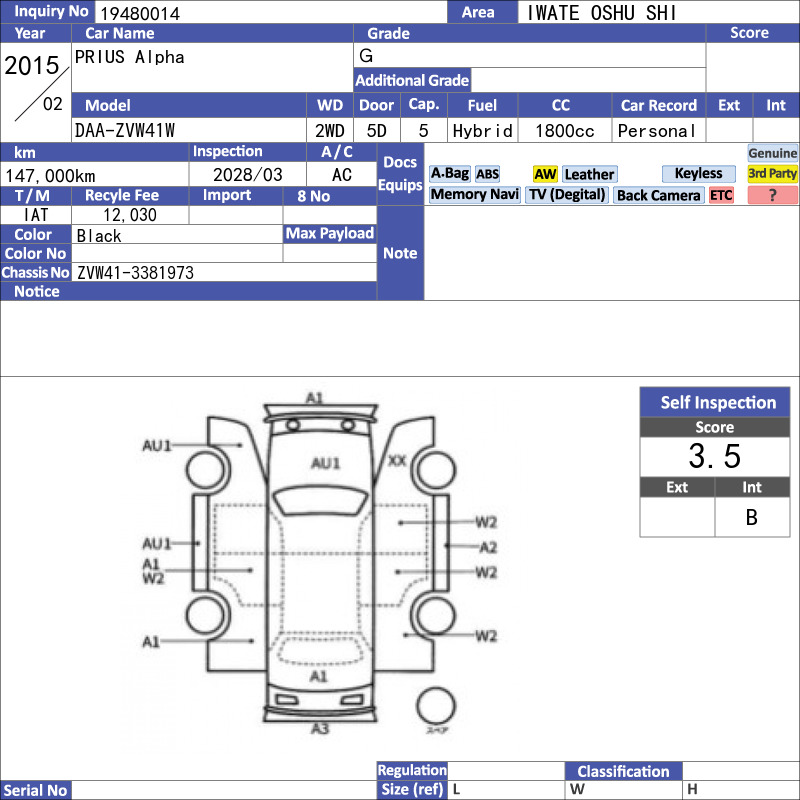
Task: Click the A2 mark on car diagram
Action: pos(488,547)
